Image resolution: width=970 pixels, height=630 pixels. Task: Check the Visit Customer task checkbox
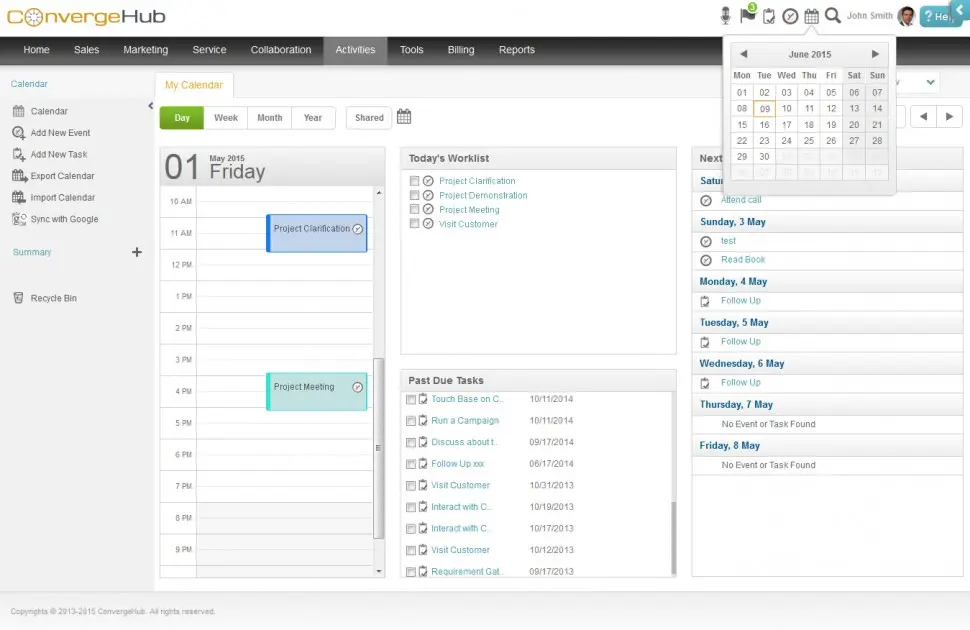[416, 223]
